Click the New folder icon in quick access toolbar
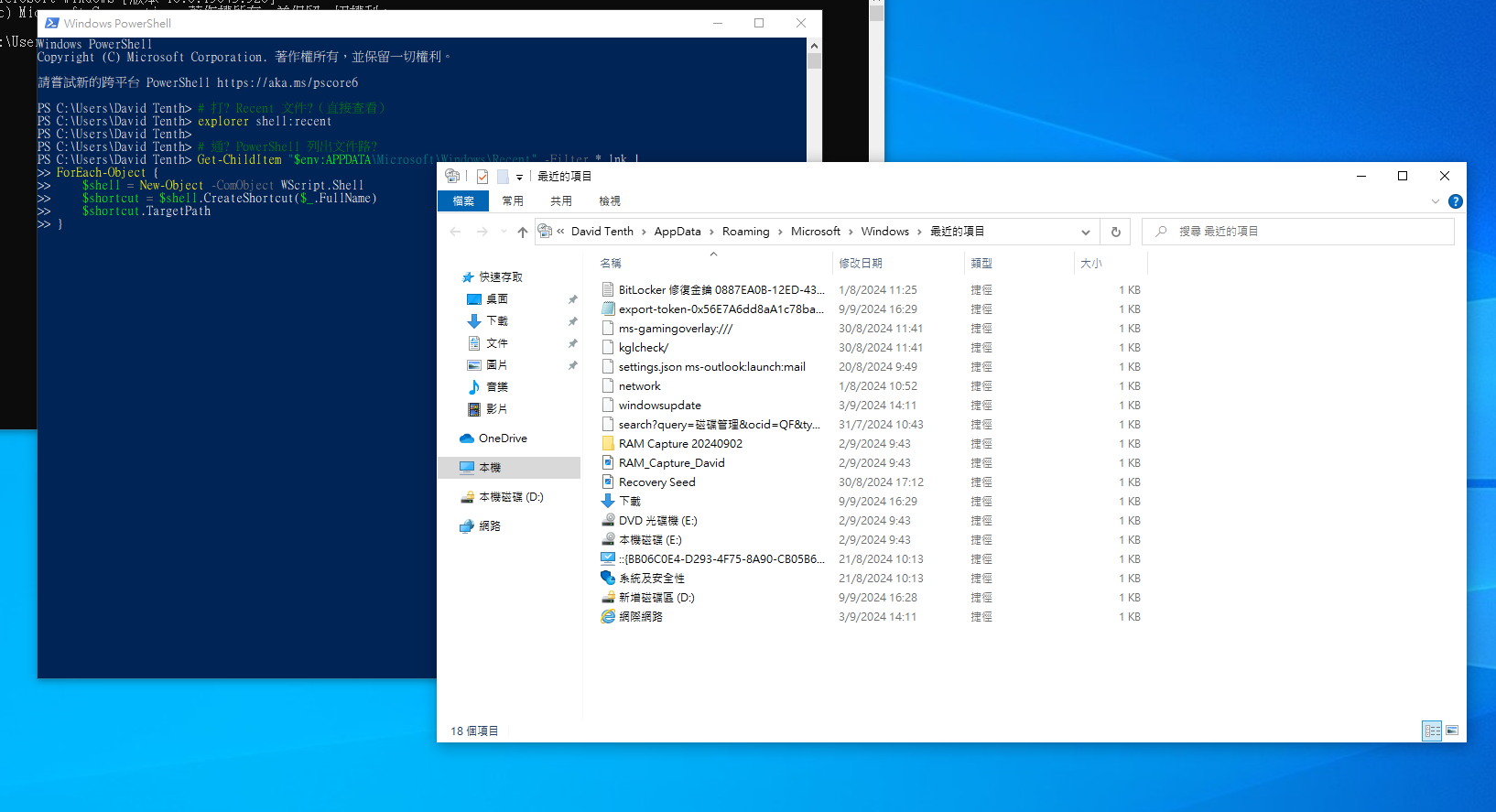 503,177
